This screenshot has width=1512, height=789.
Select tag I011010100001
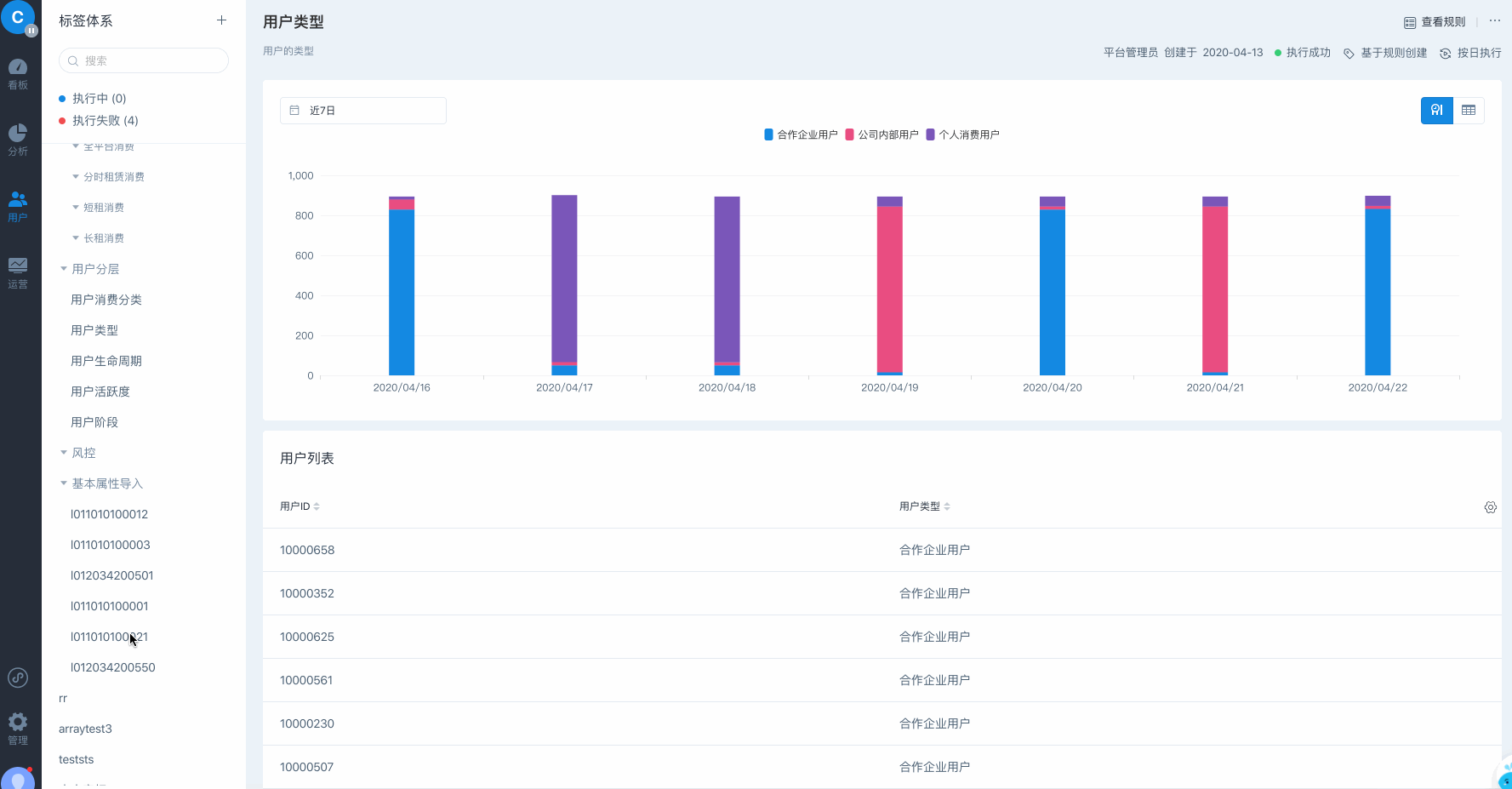point(110,606)
